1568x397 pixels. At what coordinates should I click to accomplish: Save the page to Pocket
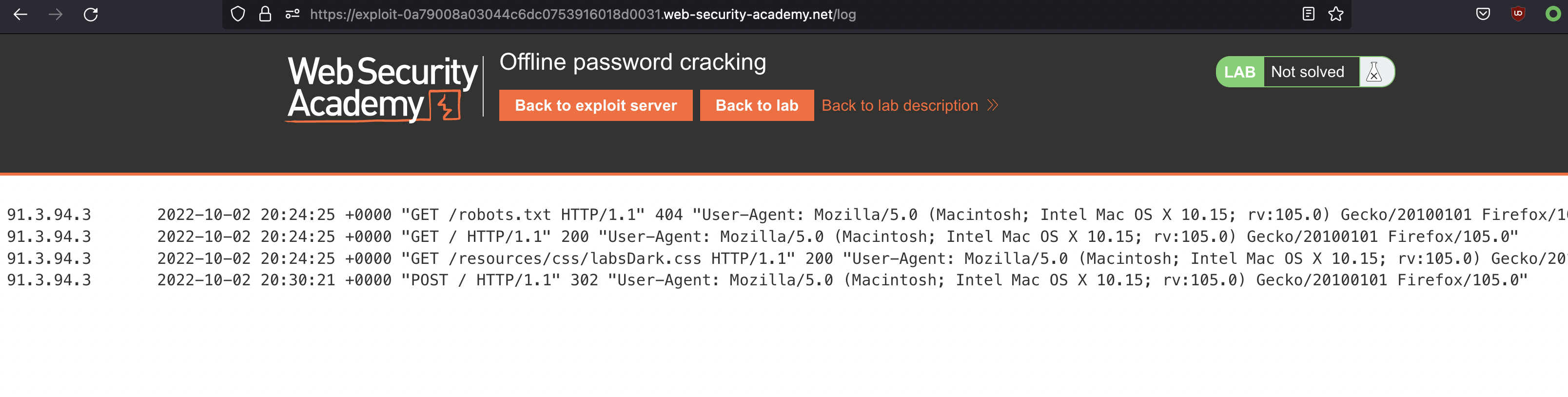pyautogui.click(x=1483, y=15)
